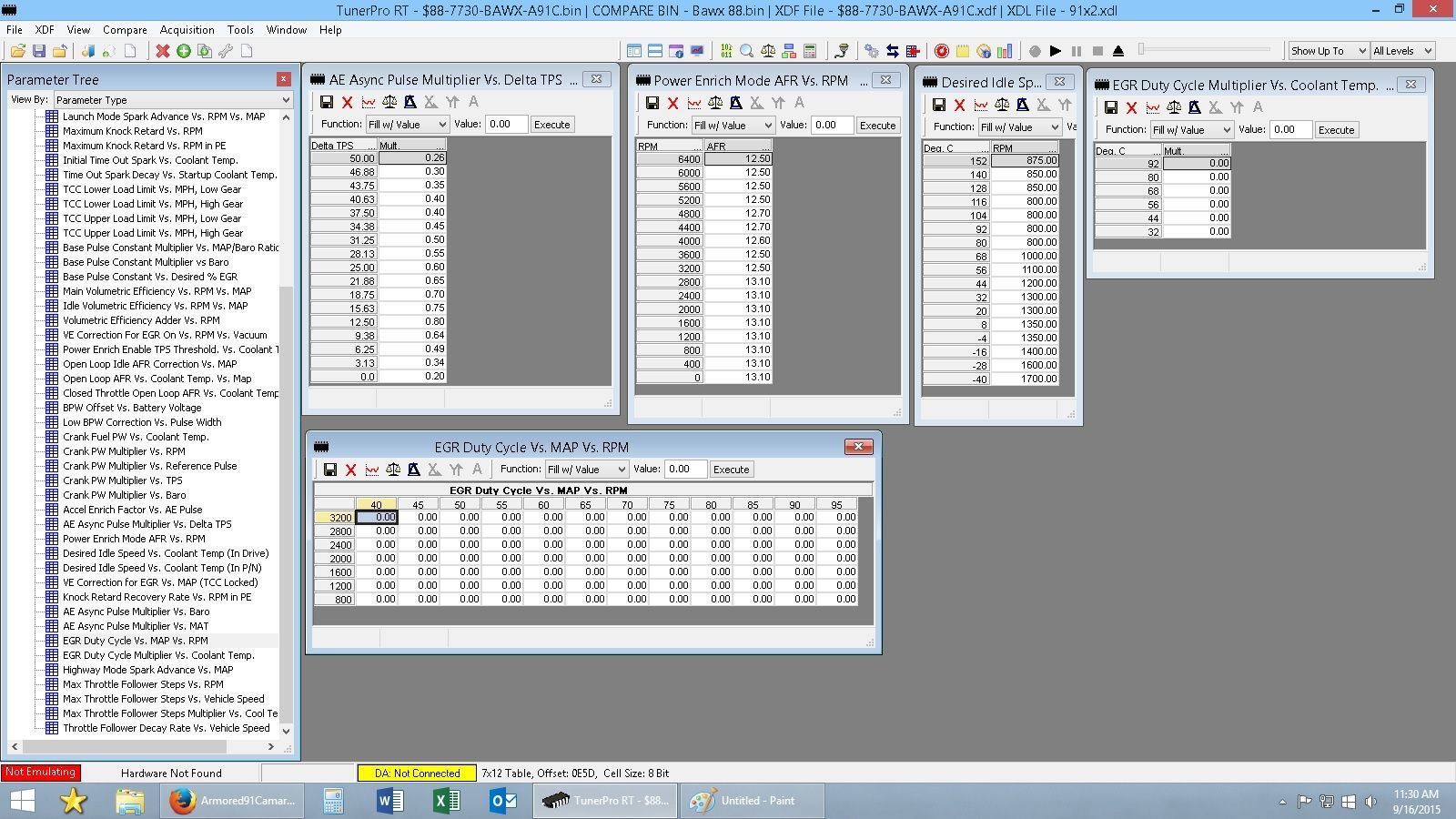Click Execute in AE Async Pulse Multiplier window
1456x819 pixels.
551,125
